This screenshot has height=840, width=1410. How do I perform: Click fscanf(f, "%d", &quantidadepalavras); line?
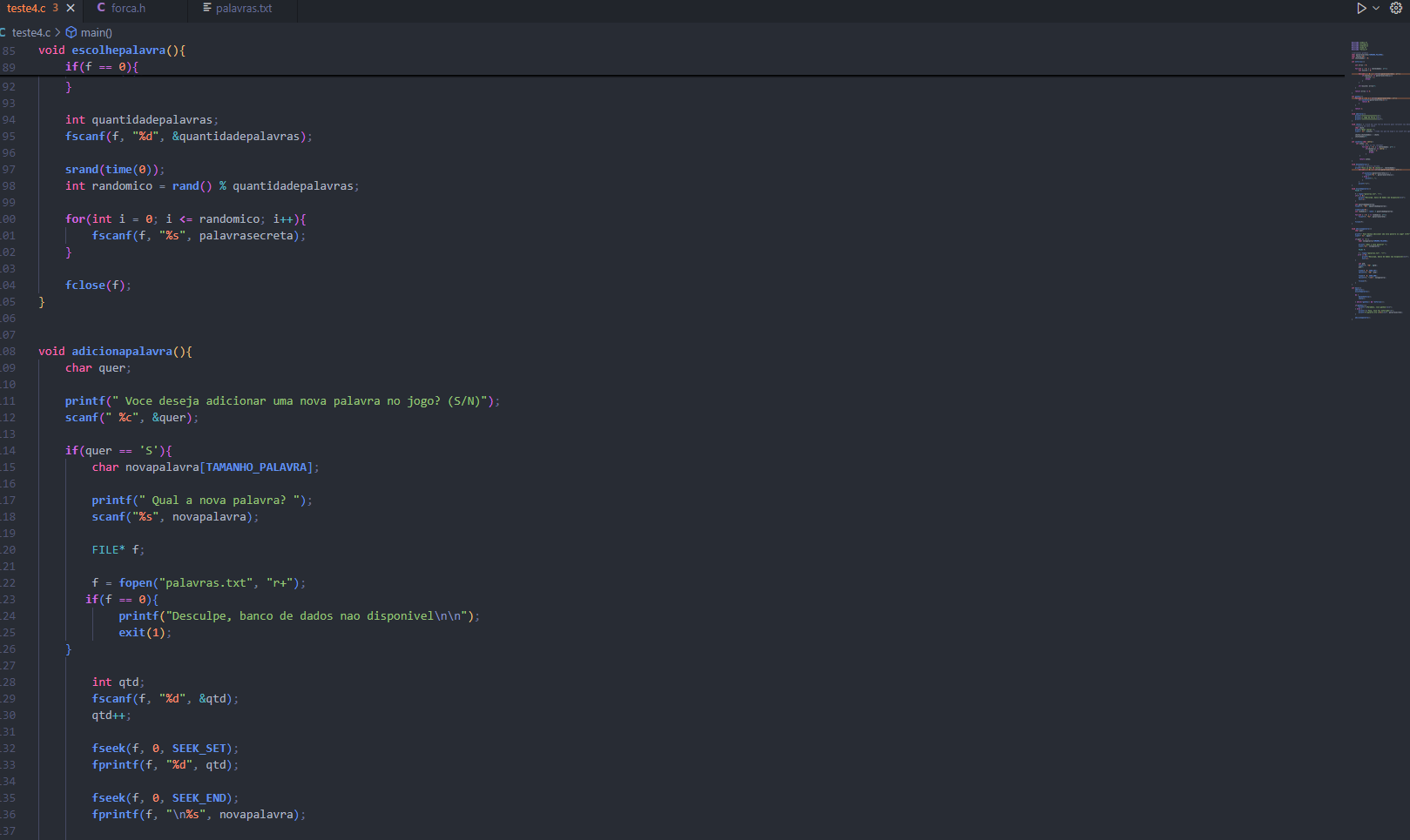189,137
